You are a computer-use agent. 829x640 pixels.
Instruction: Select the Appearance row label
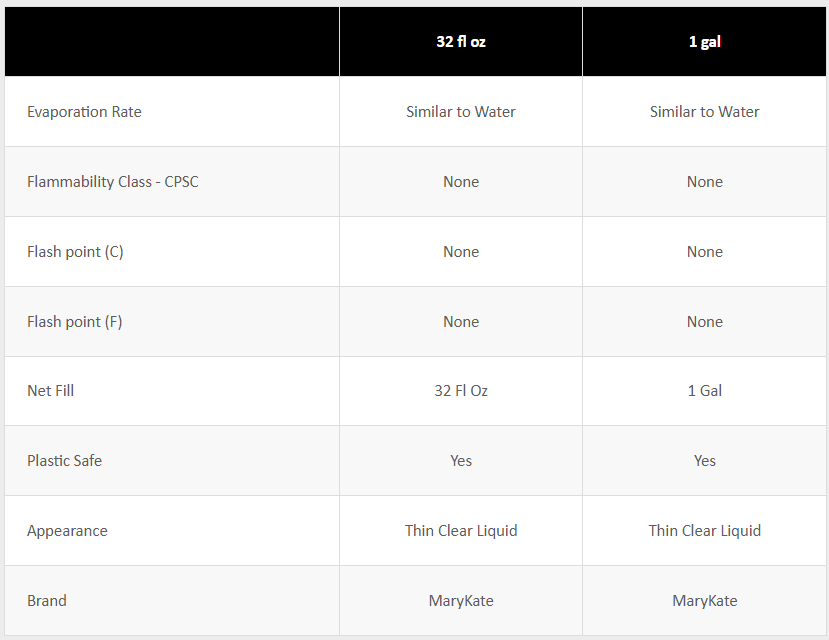67,531
